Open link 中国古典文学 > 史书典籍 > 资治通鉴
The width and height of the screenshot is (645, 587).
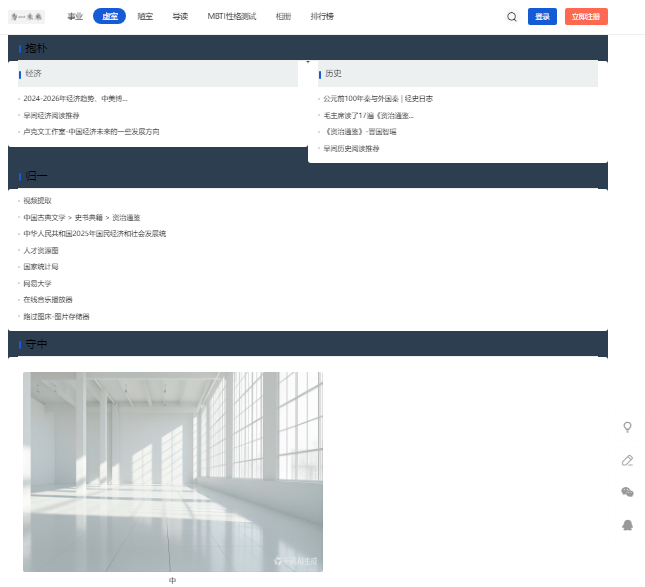[82, 218]
